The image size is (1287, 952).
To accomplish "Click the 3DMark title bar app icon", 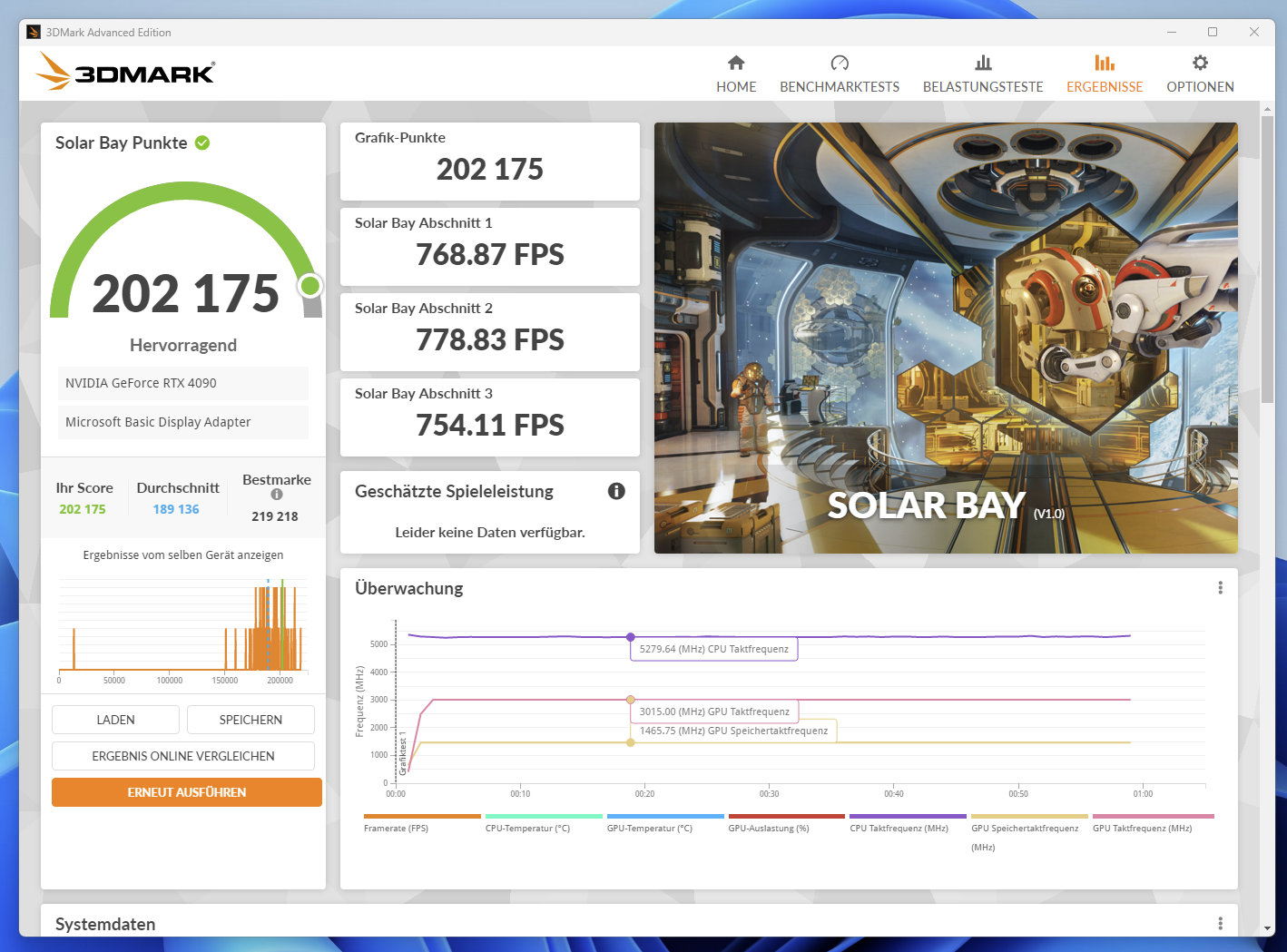I will (x=34, y=32).
